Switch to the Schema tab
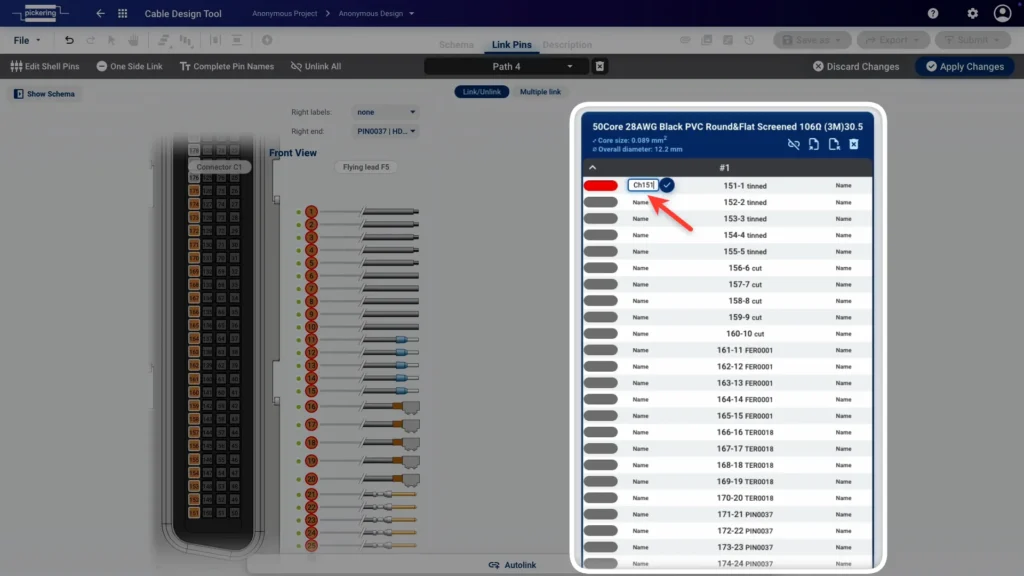 point(456,44)
